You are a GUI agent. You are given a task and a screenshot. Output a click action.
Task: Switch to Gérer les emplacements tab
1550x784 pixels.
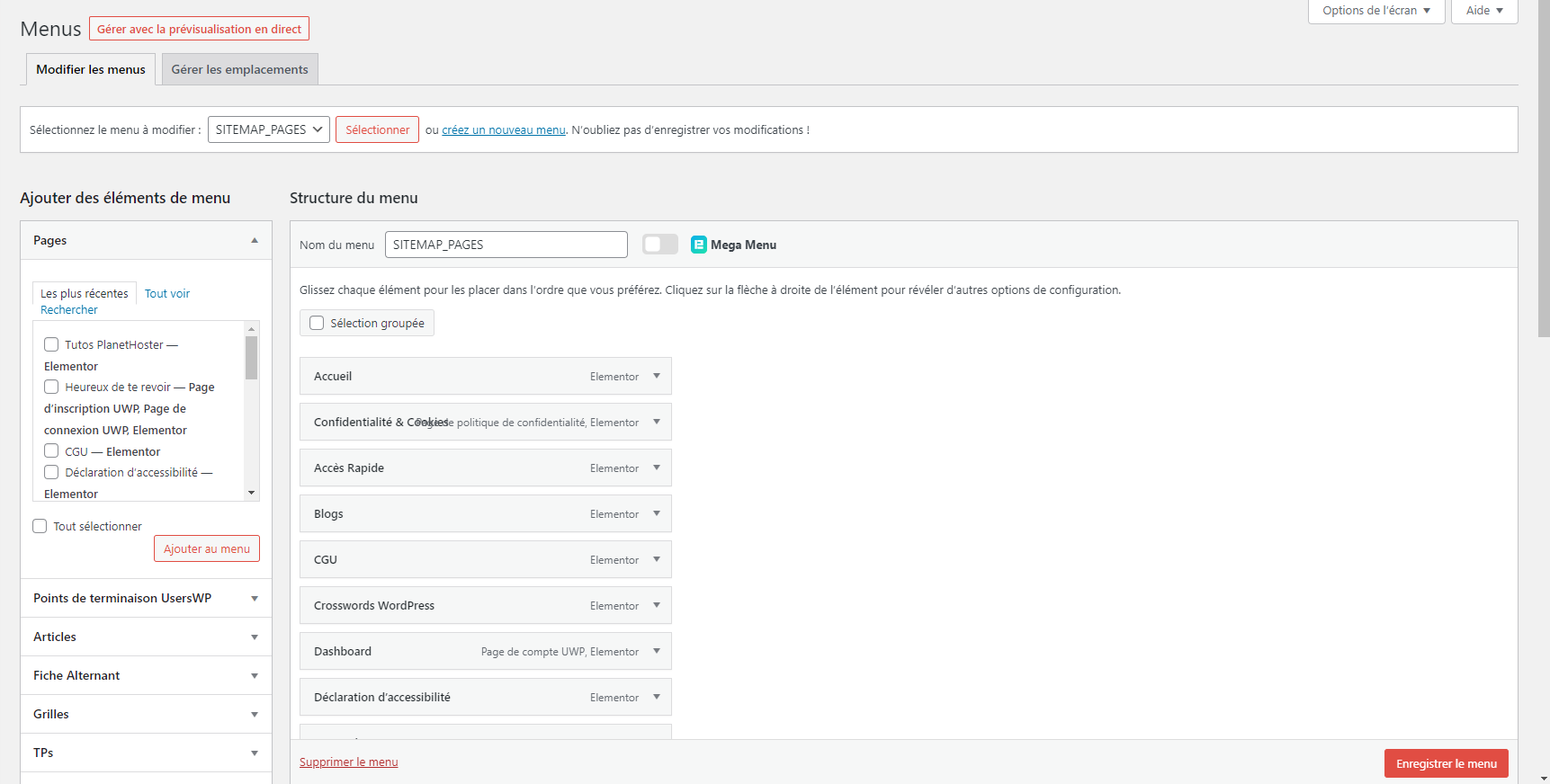coord(240,69)
